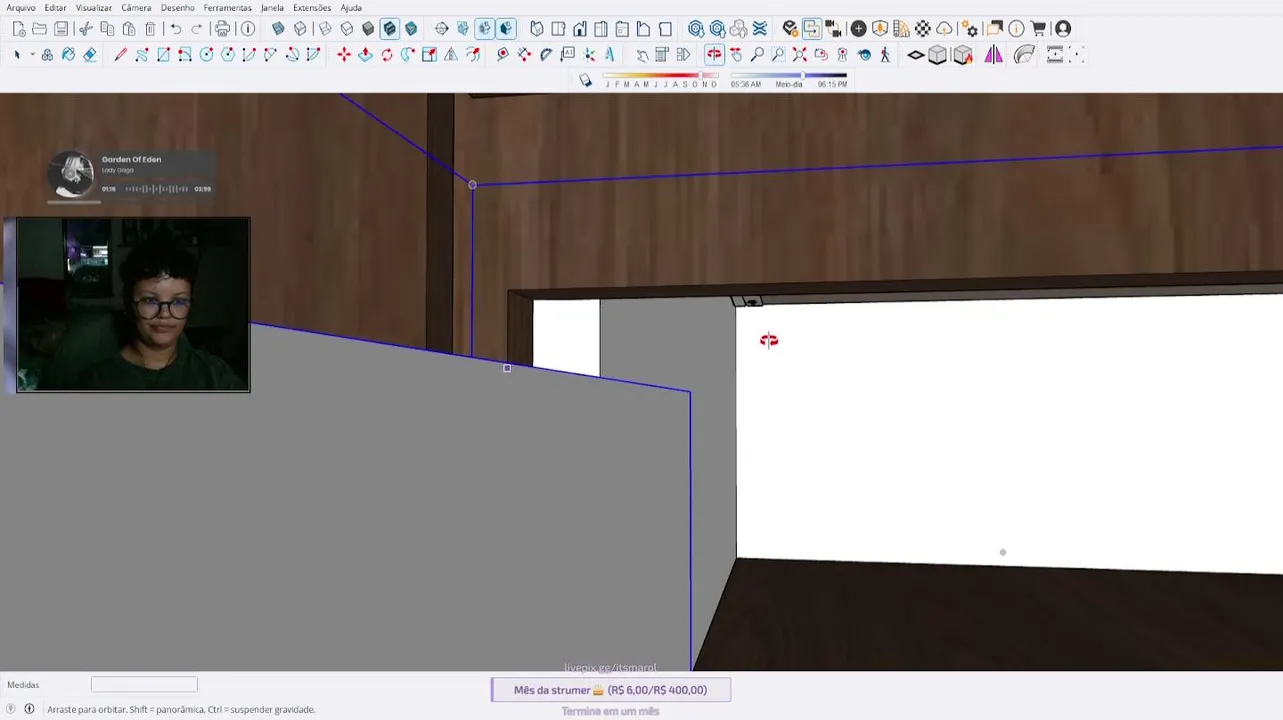
Task: Select the Zoom magnifier tool
Action: coord(757,55)
